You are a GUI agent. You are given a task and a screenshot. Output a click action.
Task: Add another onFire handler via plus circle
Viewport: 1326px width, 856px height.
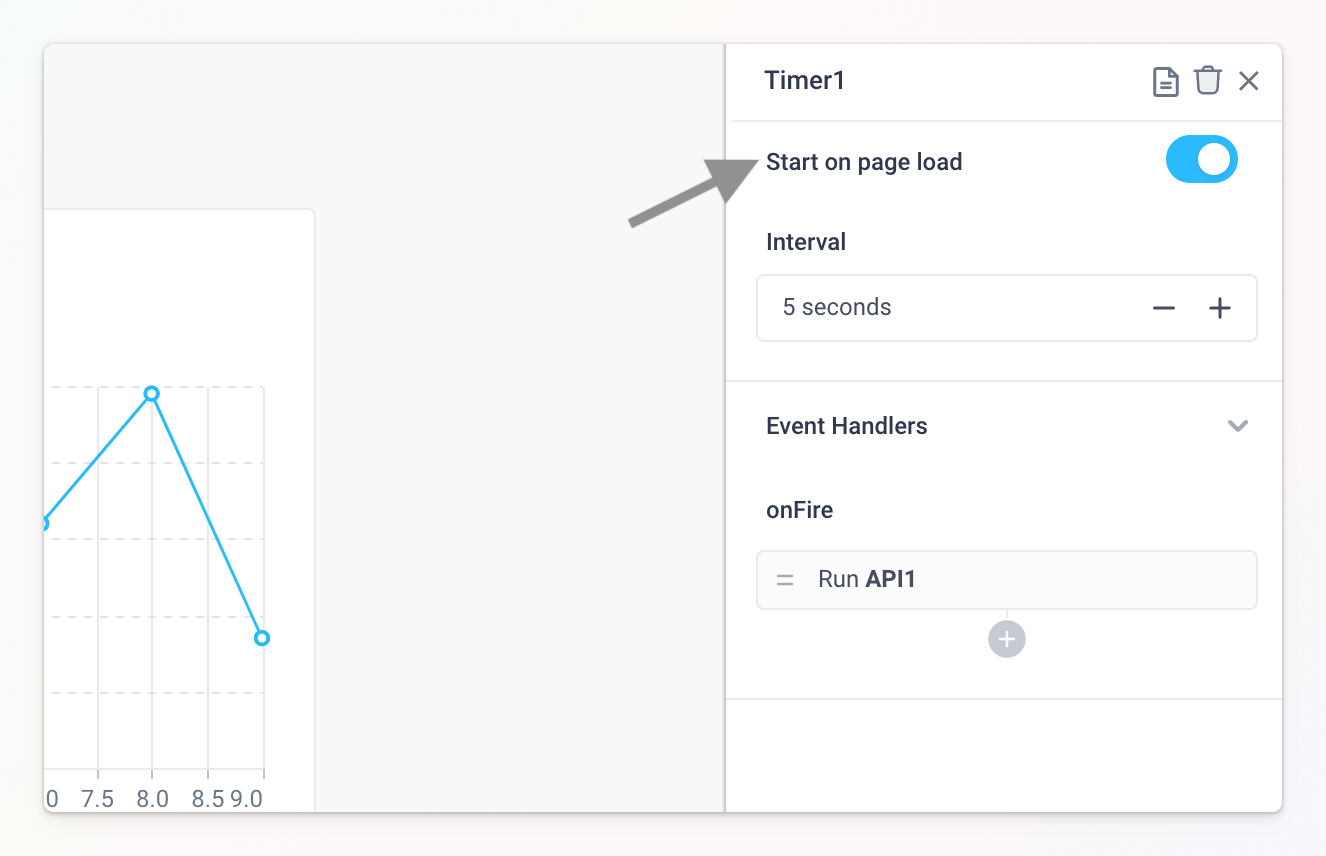point(1007,639)
